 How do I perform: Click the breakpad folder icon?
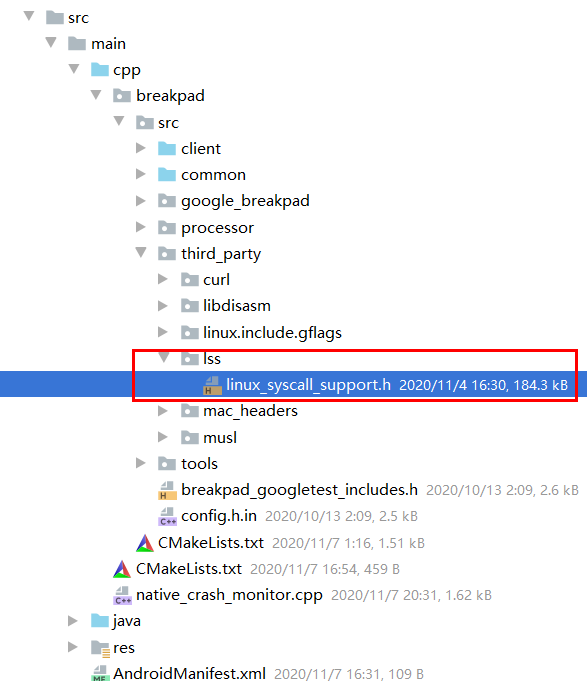pyautogui.click(x=122, y=96)
